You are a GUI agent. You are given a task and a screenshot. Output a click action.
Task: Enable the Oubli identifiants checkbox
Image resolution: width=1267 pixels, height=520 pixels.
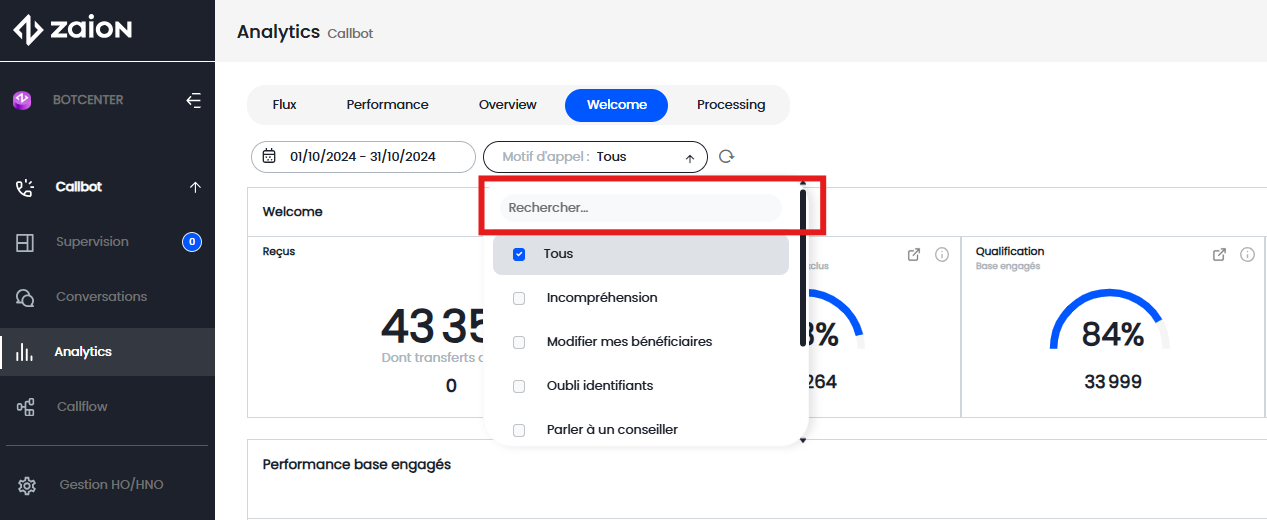519,386
